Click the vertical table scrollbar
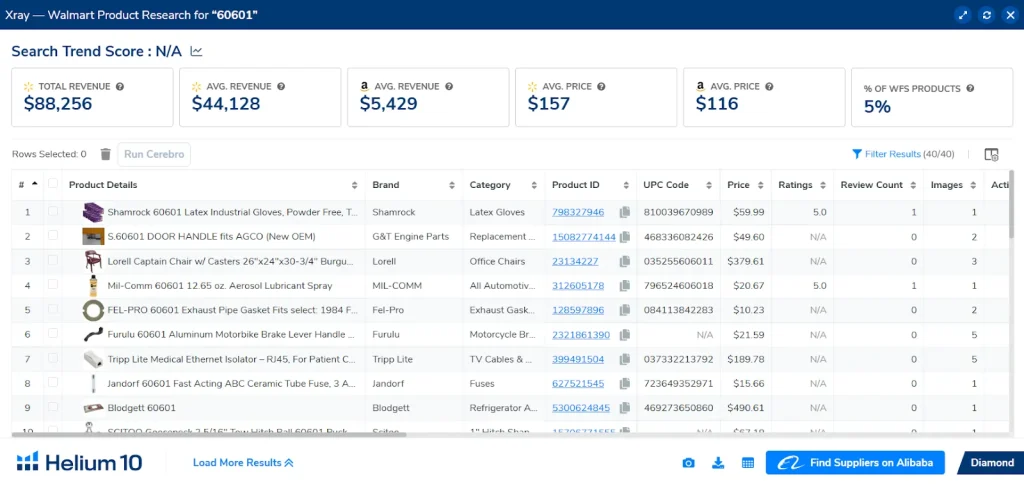The width and height of the screenshot is (1024, 484). tap(1012, 204)
